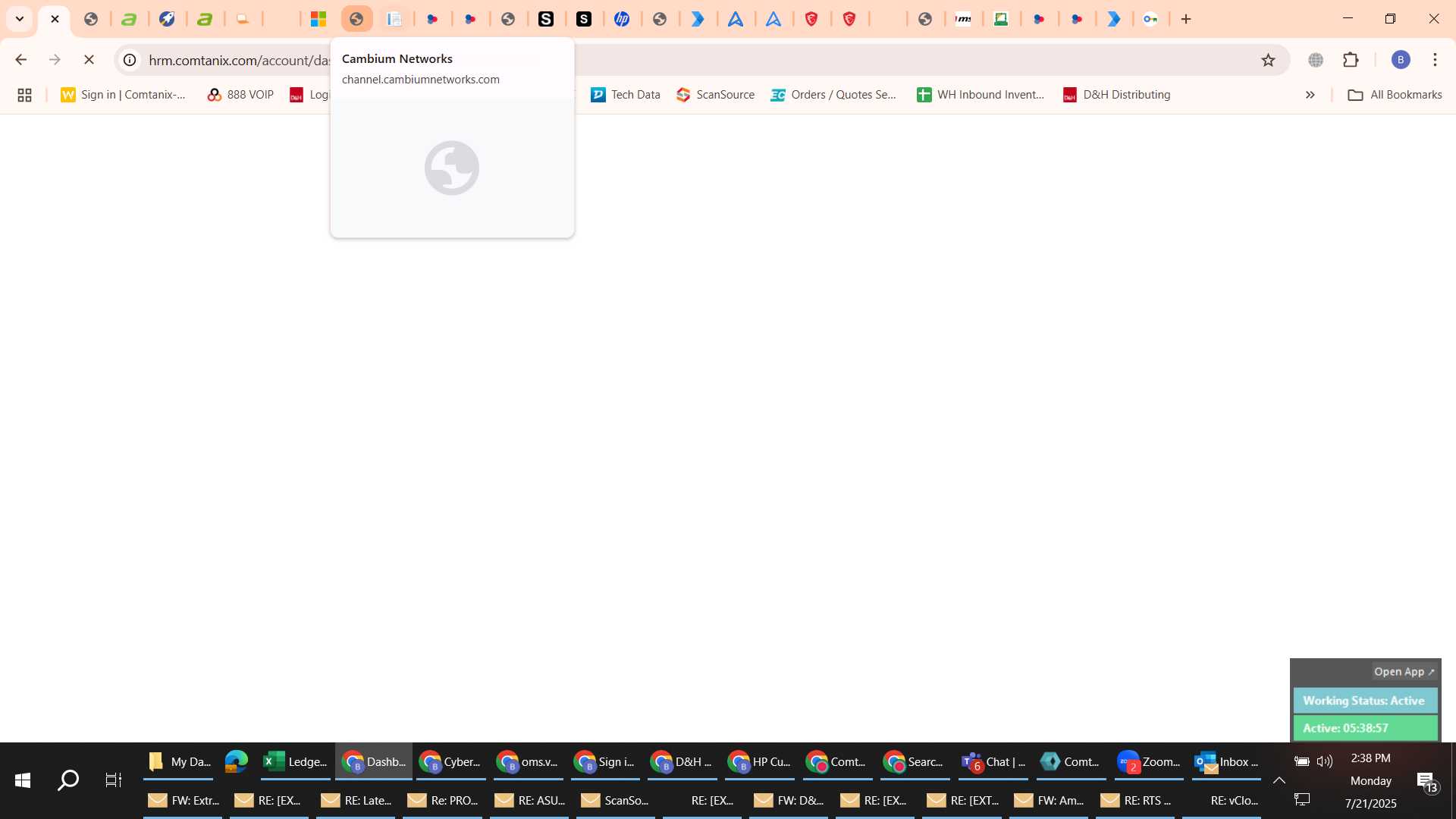1456x819 pixels.
Task: Open Task View on taskbar
Action: 114,780
